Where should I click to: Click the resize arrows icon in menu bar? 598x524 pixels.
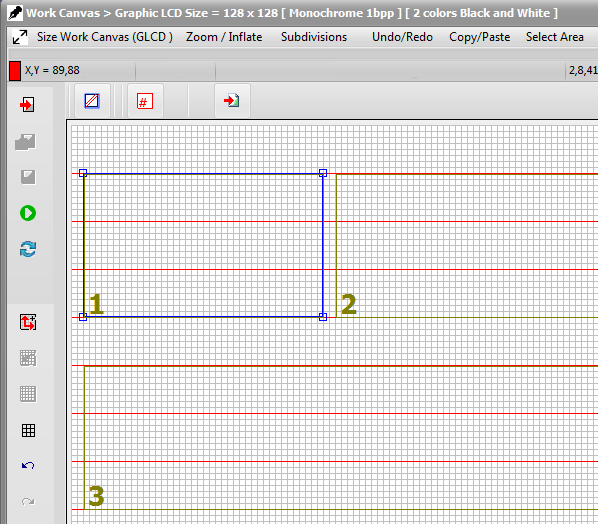pos(19,37)
